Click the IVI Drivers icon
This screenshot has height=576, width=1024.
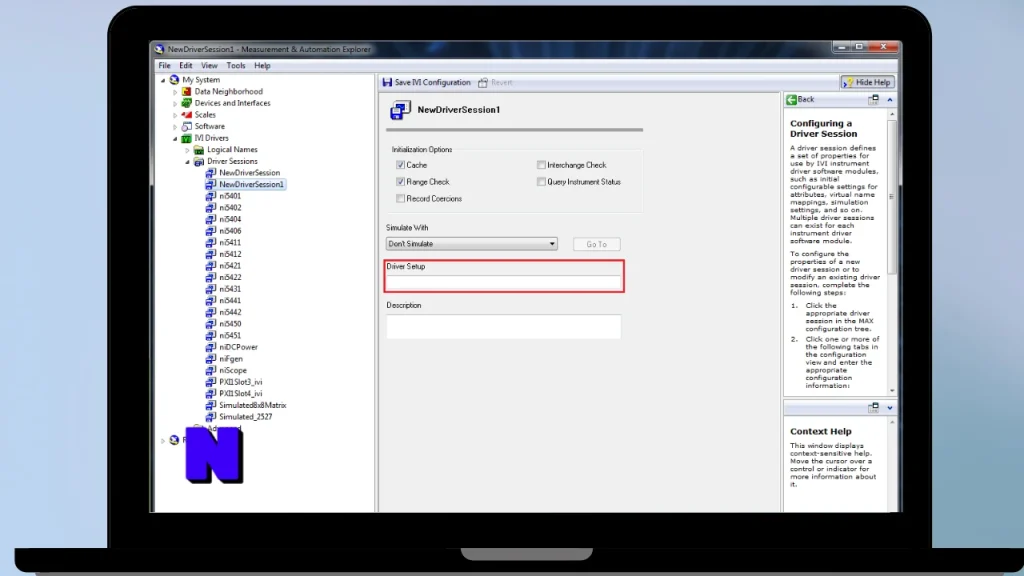(x=187, y=138)
